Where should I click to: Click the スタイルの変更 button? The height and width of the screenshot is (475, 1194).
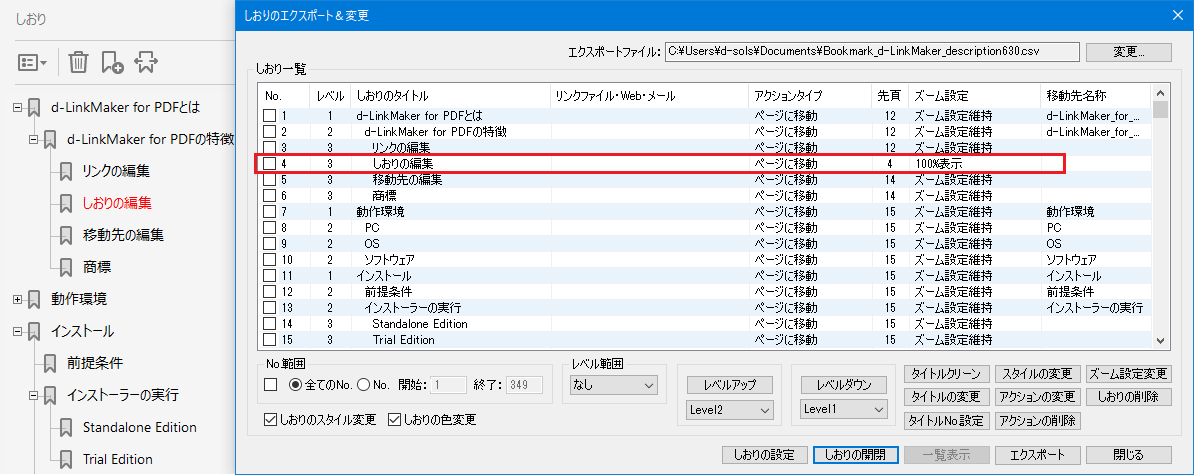click(x=1037, y=374)
